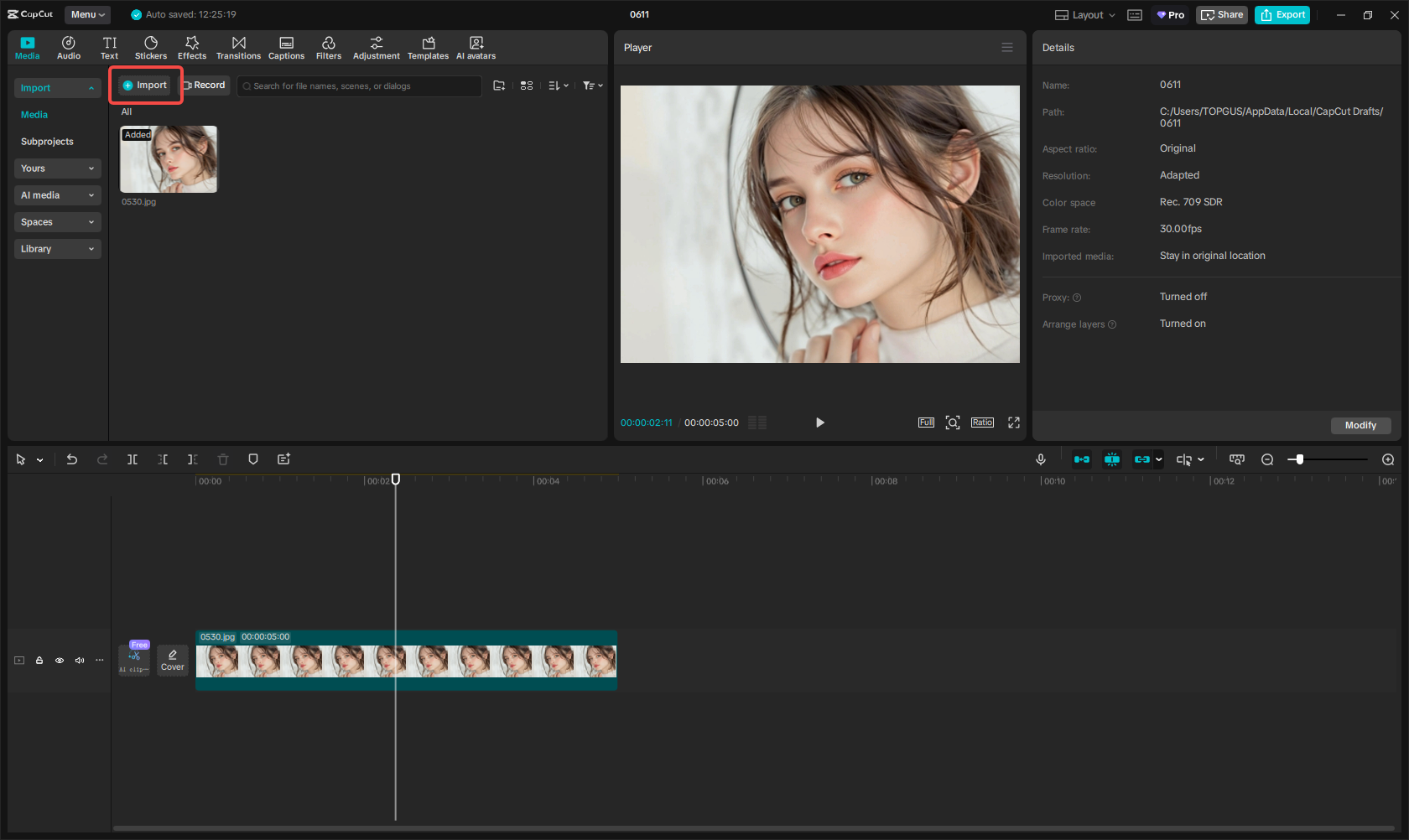
Task: Open the Menu dropdown
Action: (x=88, y=14)
